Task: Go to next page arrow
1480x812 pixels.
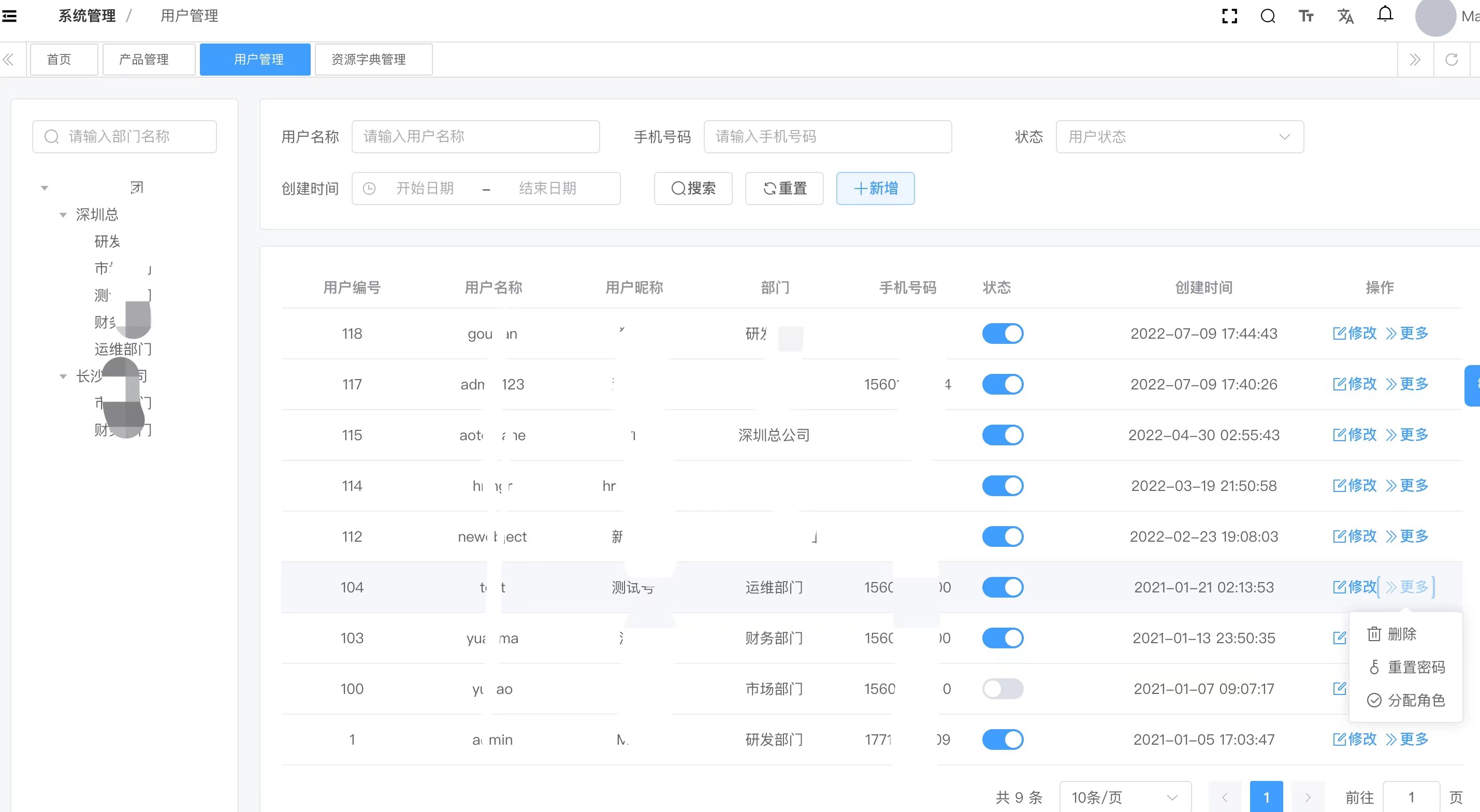Action: tap(1308, 797)
